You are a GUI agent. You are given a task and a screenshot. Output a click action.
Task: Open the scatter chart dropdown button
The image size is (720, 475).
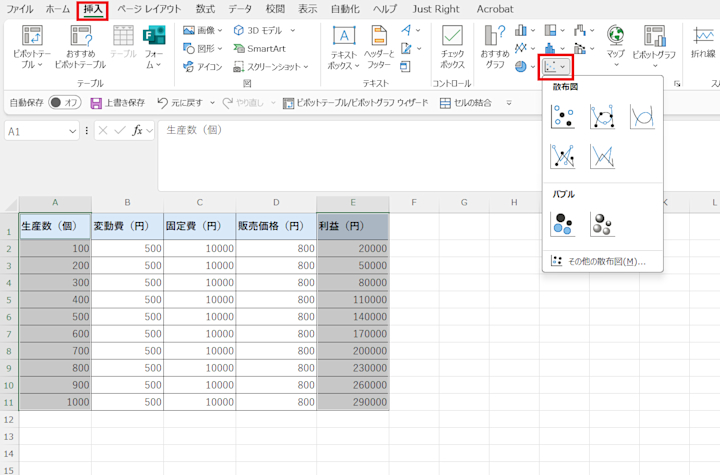click(556, 67)
